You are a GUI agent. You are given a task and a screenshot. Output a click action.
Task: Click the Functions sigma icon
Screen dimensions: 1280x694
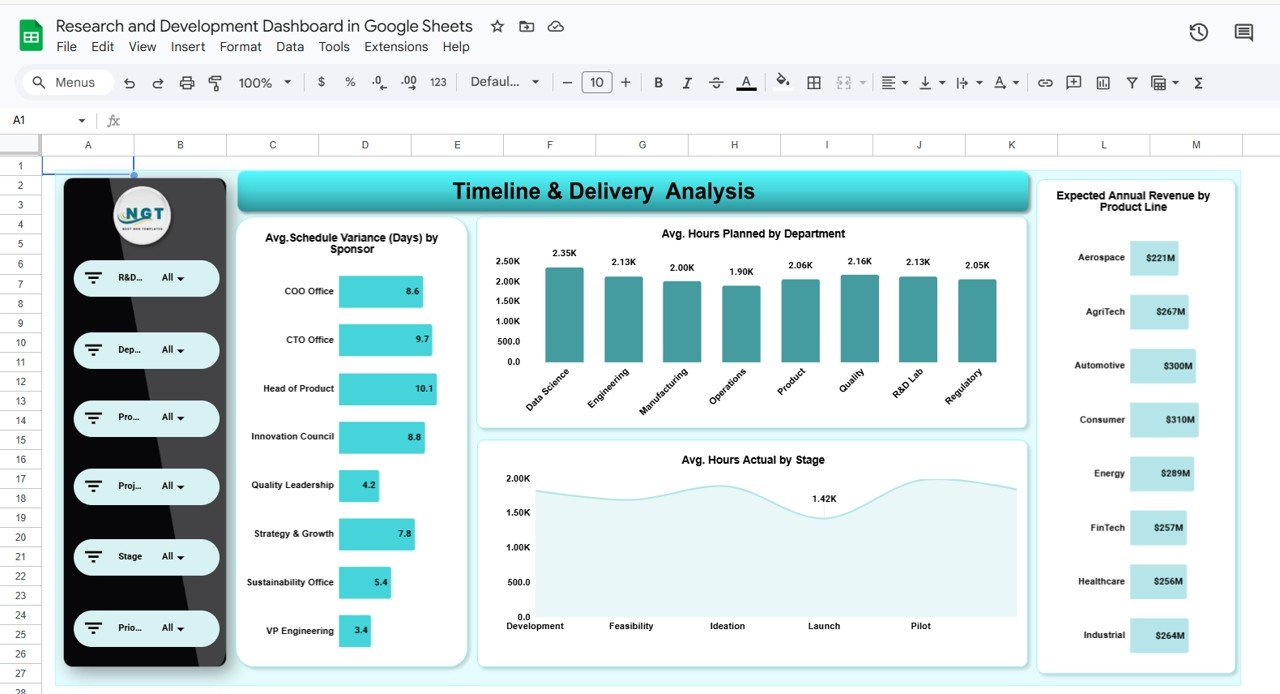click(x=1198, y=82)
